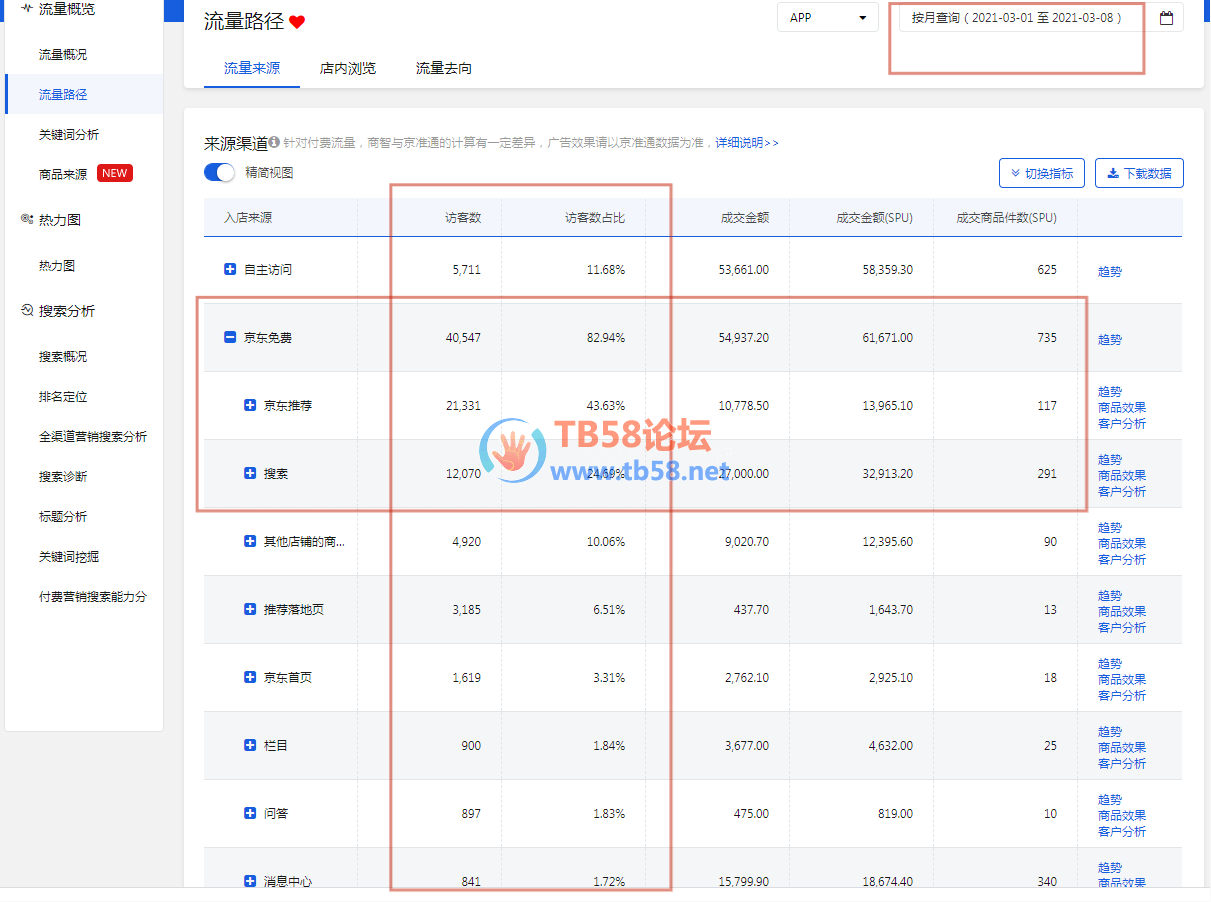1211x902 pixels.
Task: Open 排名定位 in the sidebar
Action: tap(63, 396)
